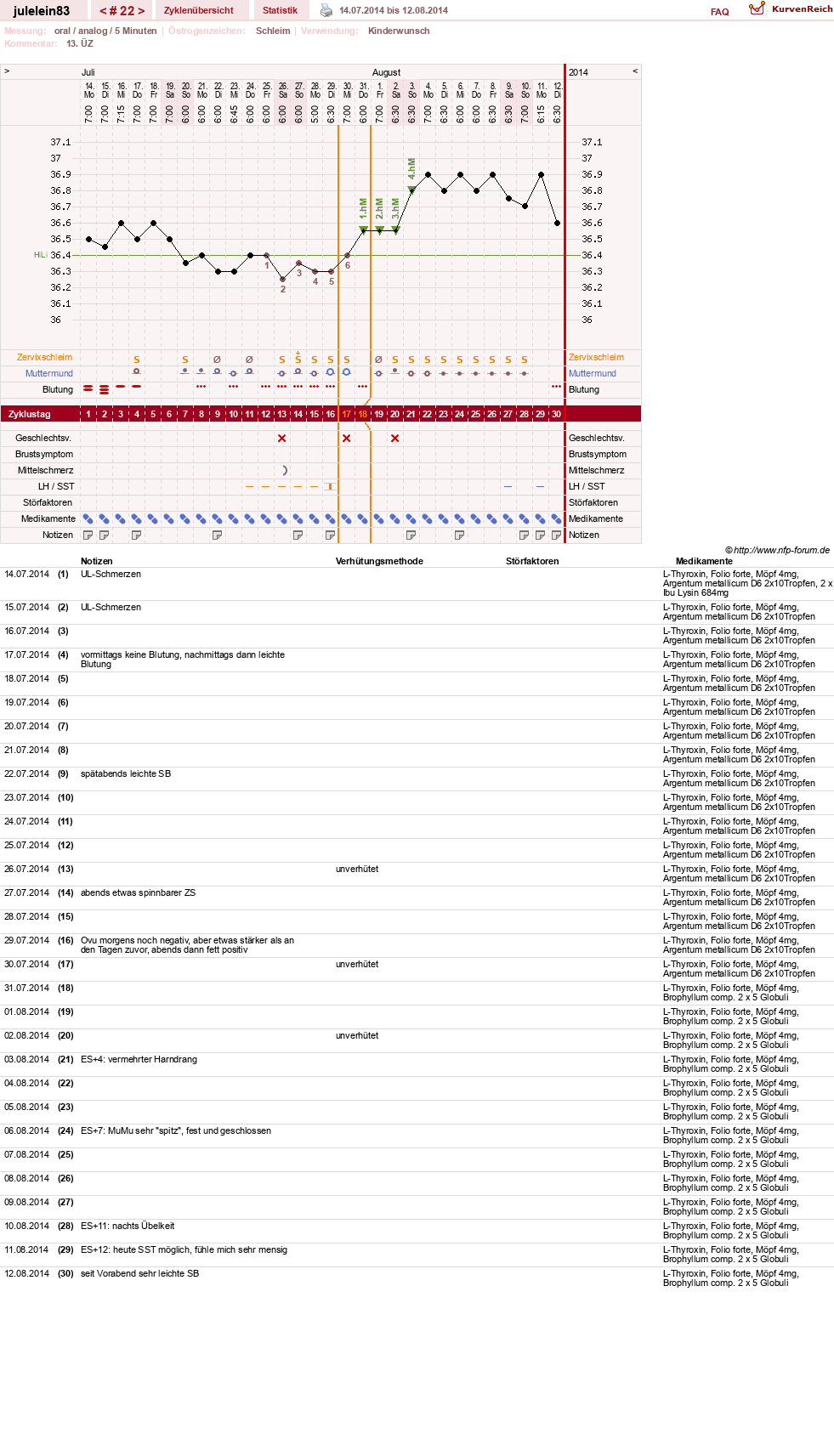
Task: Switch to the Zyklenübersicht tab
Action: point(198,10)
